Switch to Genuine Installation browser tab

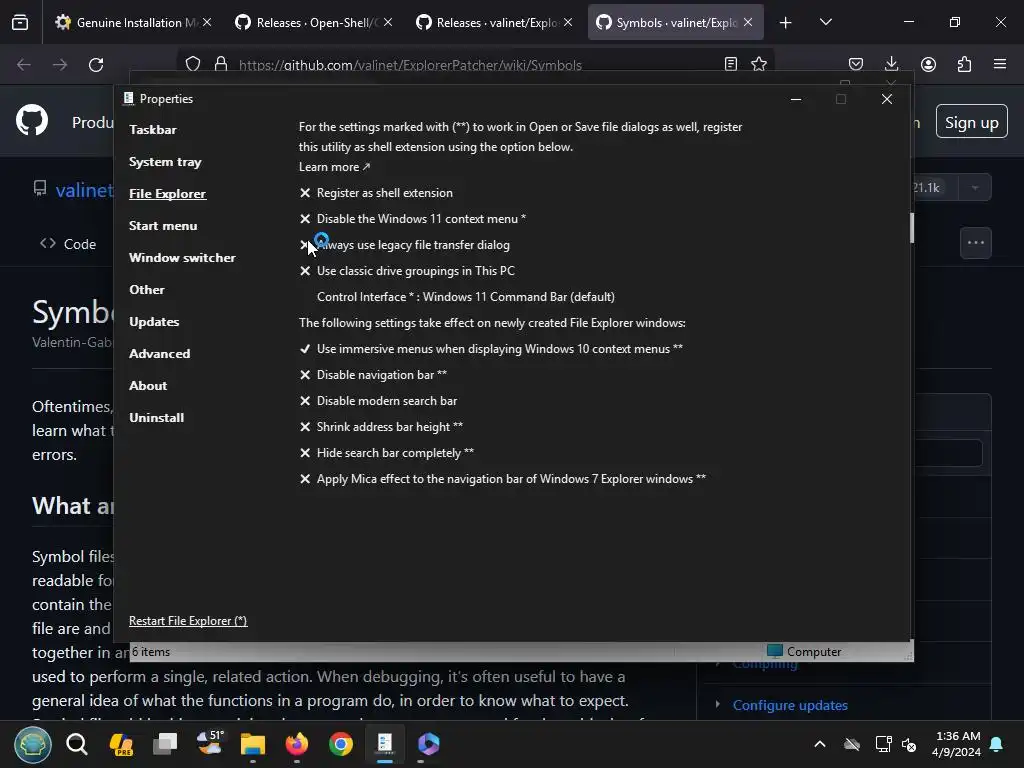134,22
